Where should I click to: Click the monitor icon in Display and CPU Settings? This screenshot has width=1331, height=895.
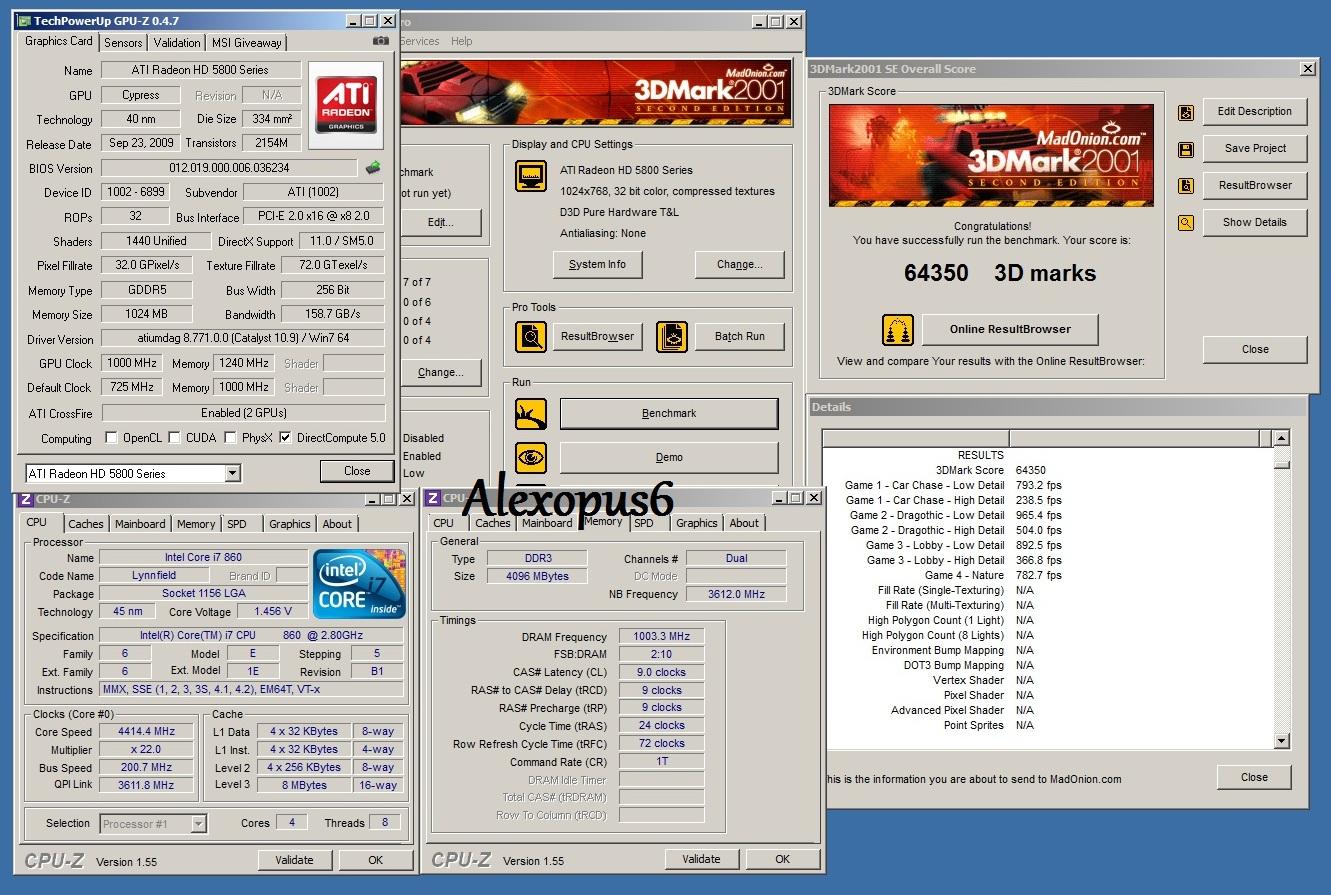pos(531,176)
